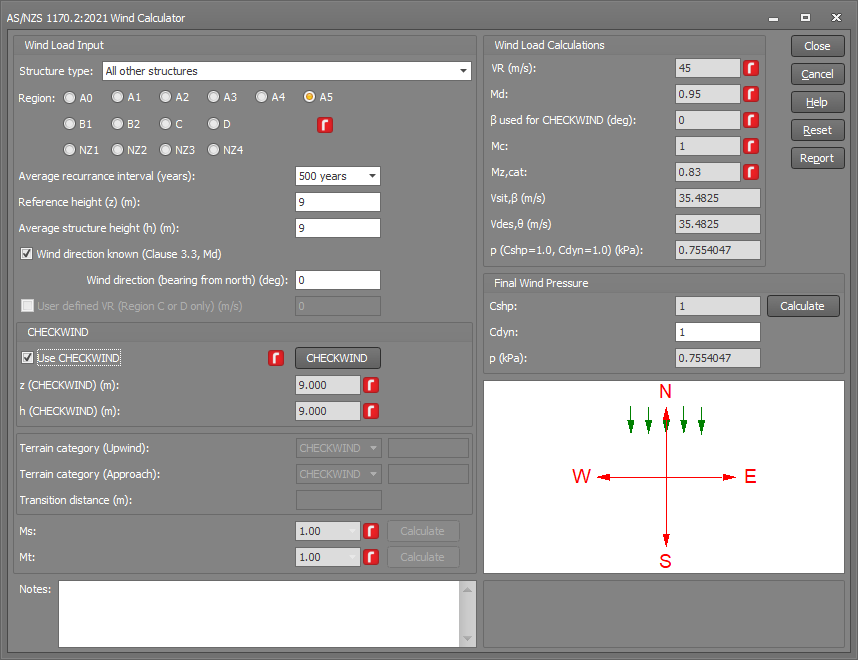The width and height of the screenshot is (858, 660).
Task: Open the red icon next to z (CHECKWIND)
Action: pos(371,385)
